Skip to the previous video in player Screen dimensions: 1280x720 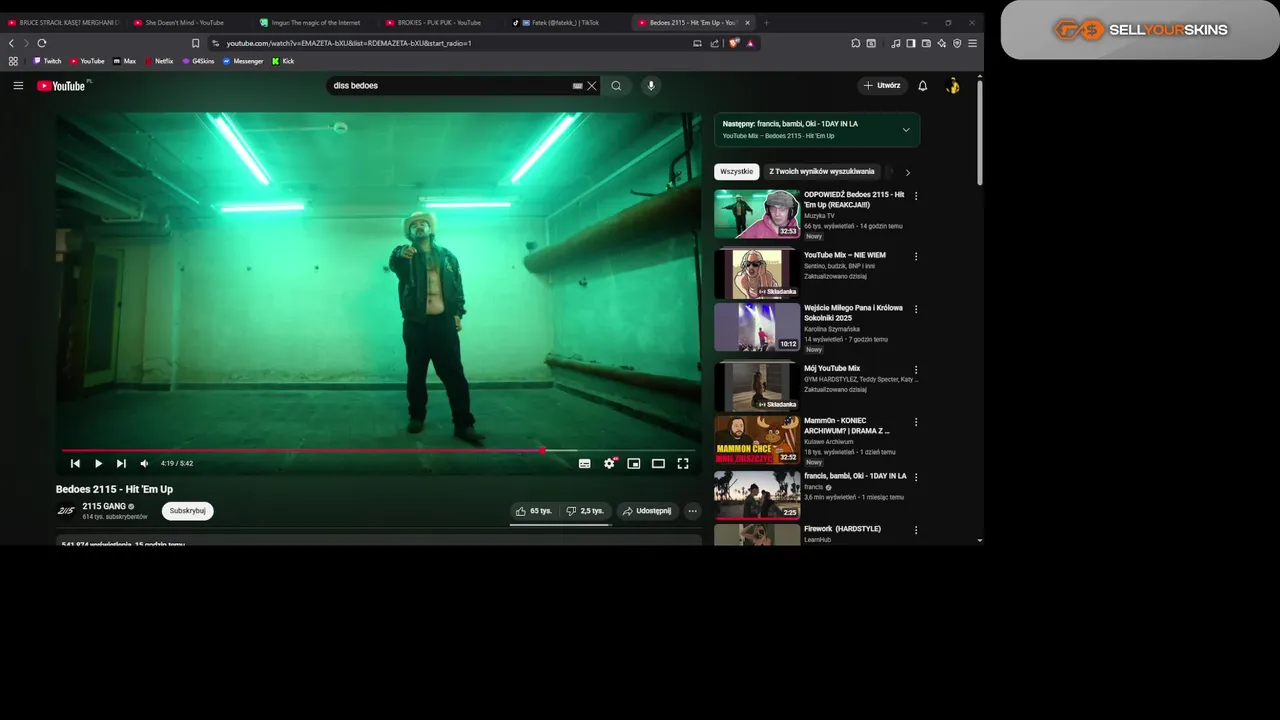(x=75, y=463)
